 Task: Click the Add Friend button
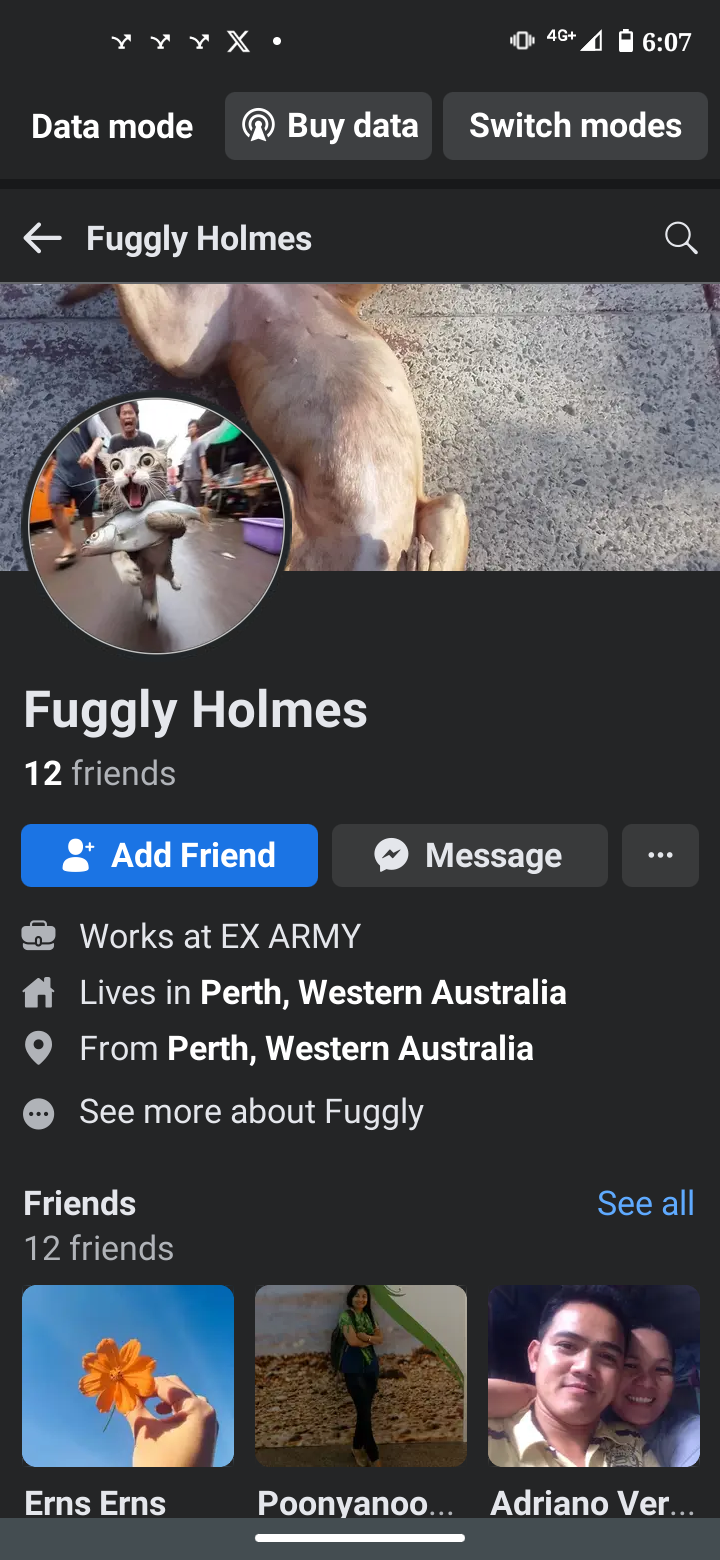(169, 855)
